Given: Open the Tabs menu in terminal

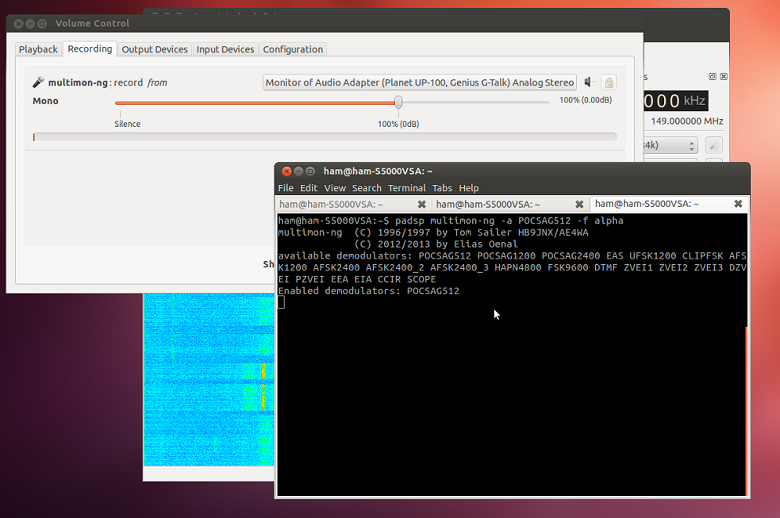Looking at the screenshot, I should 442,188.
